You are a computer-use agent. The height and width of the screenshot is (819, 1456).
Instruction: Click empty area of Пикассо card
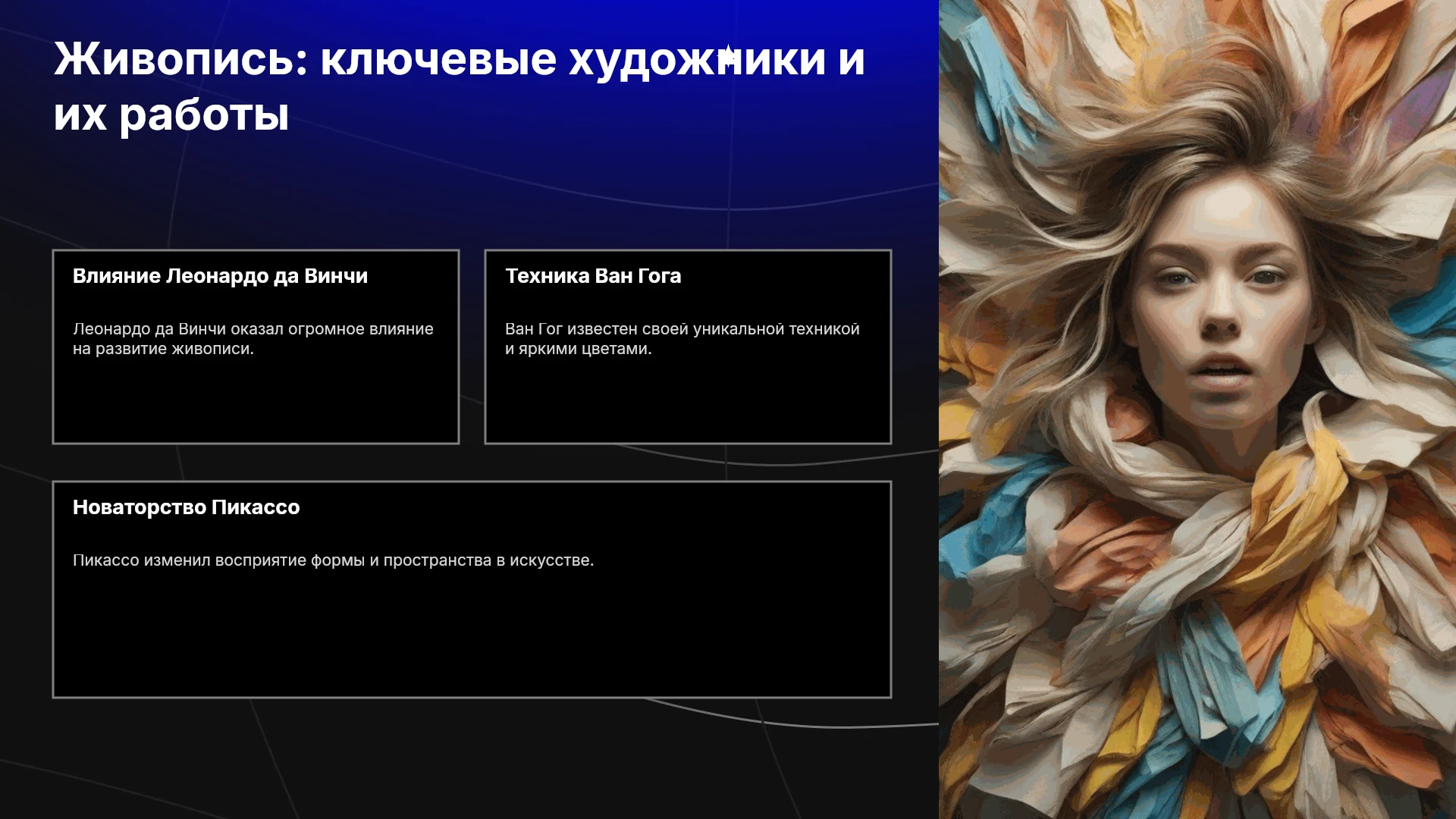click(472, 637)
